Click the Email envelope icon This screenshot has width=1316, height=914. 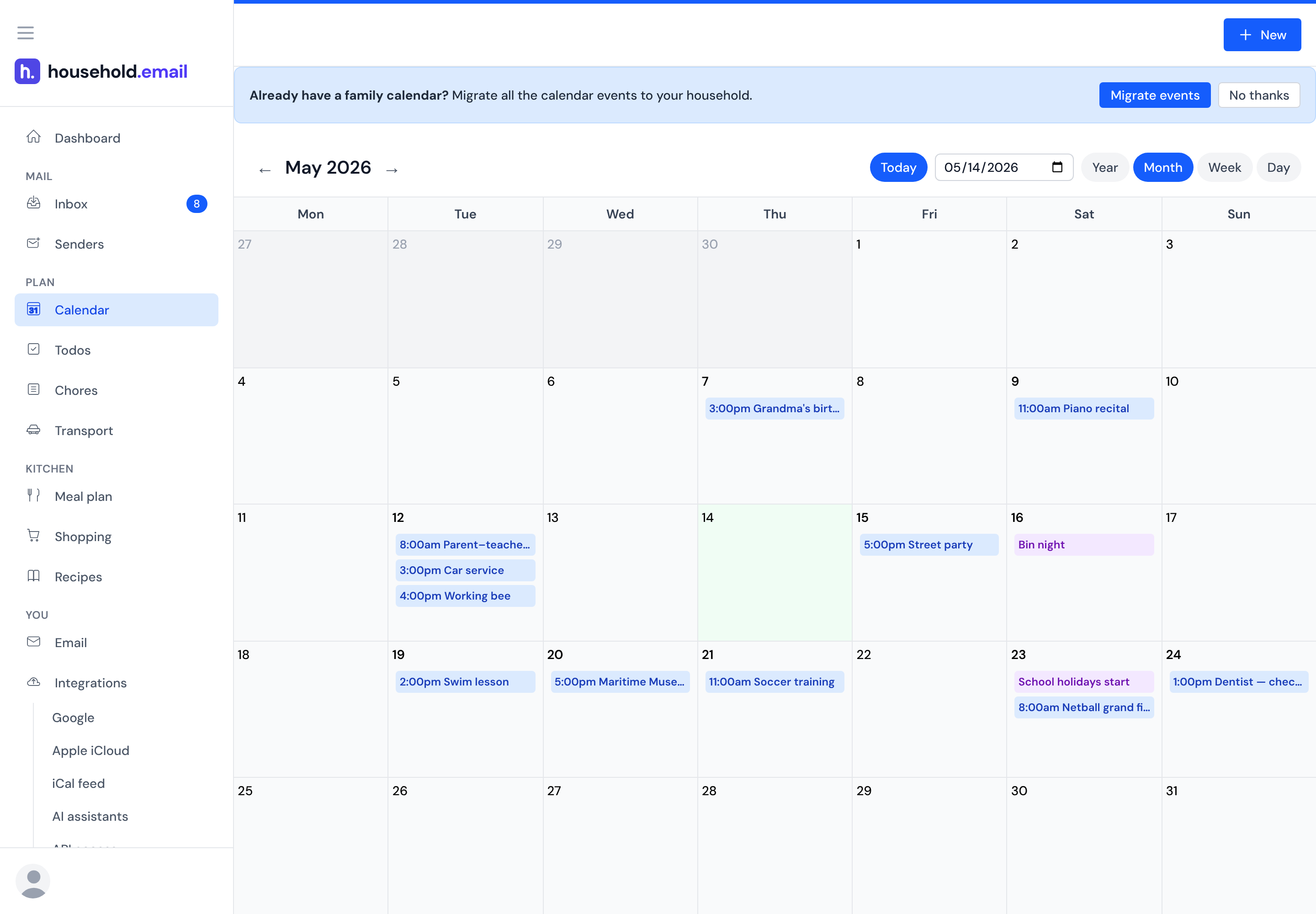(x=34, y=642)
